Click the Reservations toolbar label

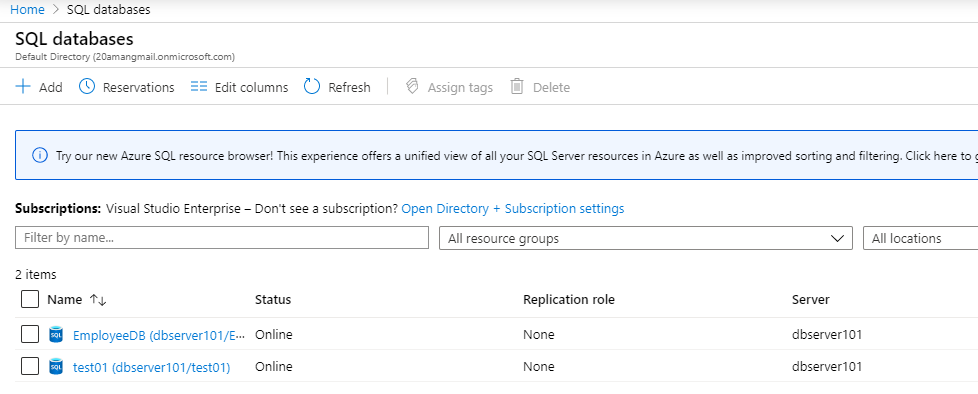[x=138, y=87]
